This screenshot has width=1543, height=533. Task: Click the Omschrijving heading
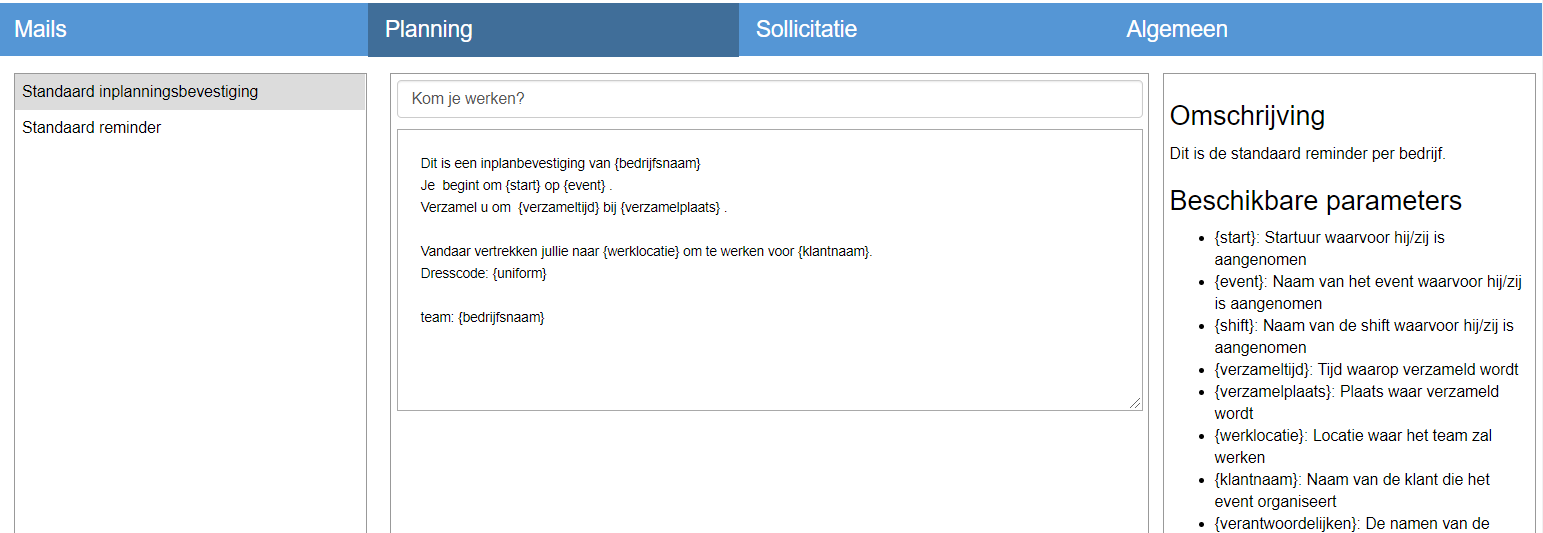click(1247, 116)
